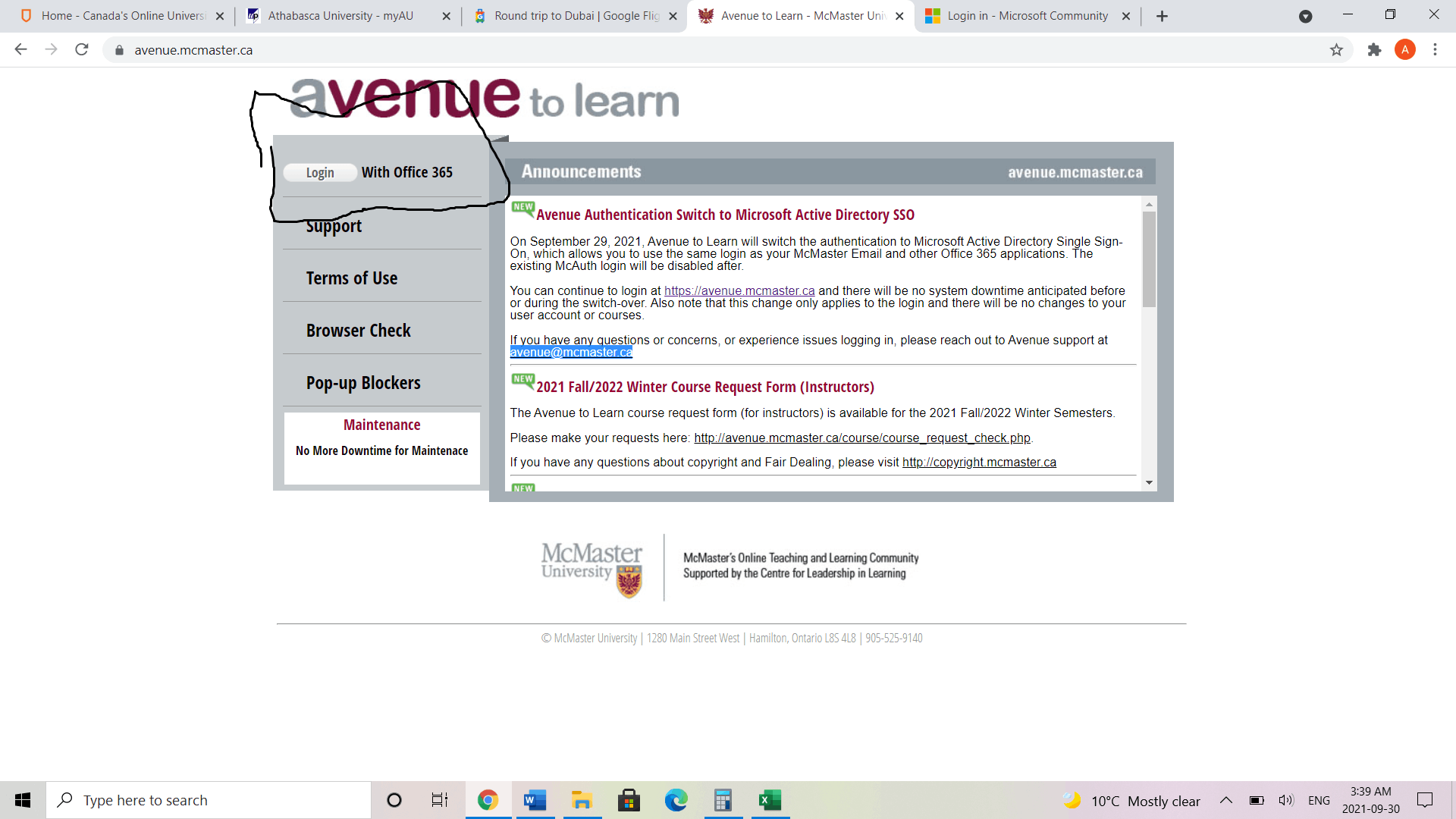Image resolution: width=1456 pixels, height=819 pixels.
Task: Click the Login button
Action: 320,173
